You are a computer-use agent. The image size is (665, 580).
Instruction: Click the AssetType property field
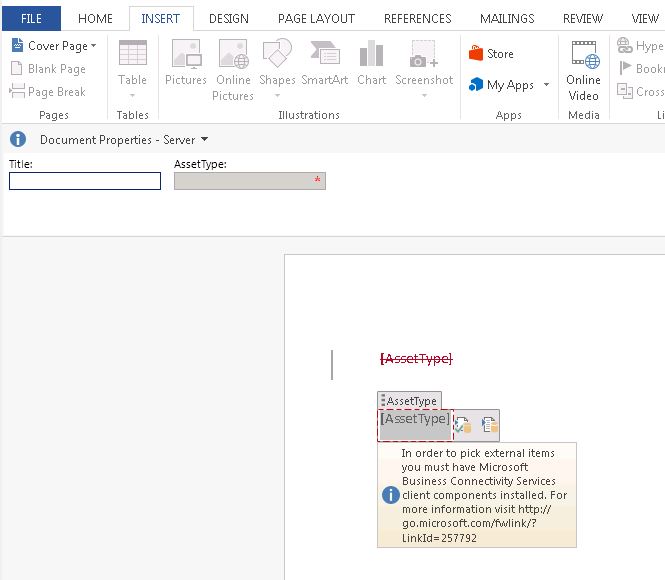click(250, 181)
